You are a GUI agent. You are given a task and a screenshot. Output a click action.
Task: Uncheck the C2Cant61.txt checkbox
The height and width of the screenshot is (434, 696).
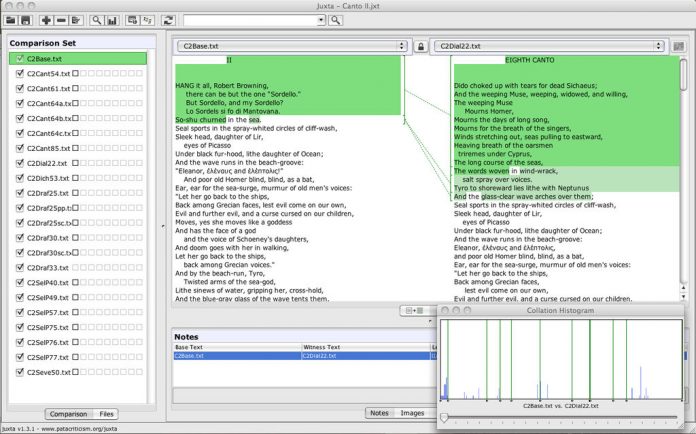(x=20, y=88)
